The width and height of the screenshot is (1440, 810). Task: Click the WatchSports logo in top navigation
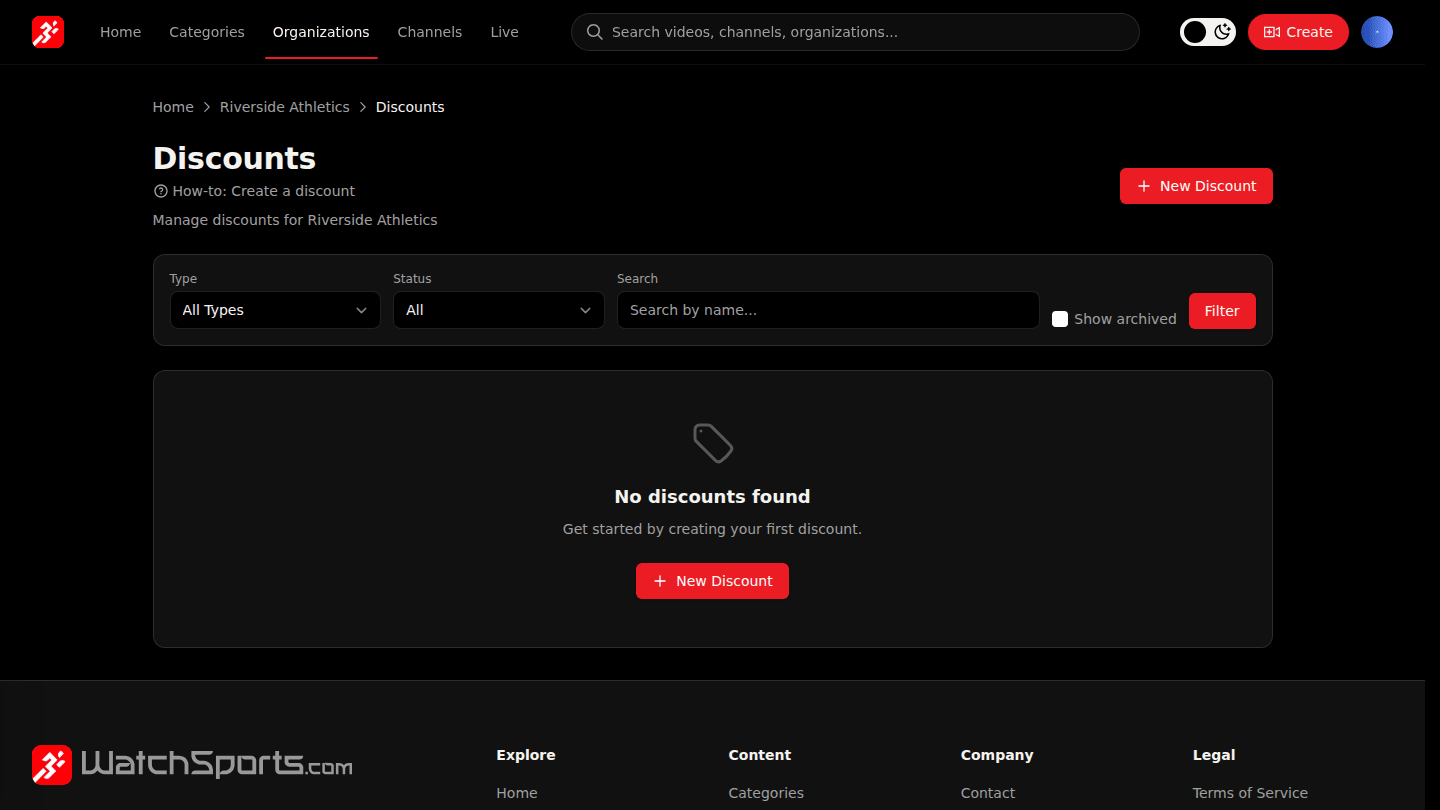pyautogui.click(x=48, y=32)
